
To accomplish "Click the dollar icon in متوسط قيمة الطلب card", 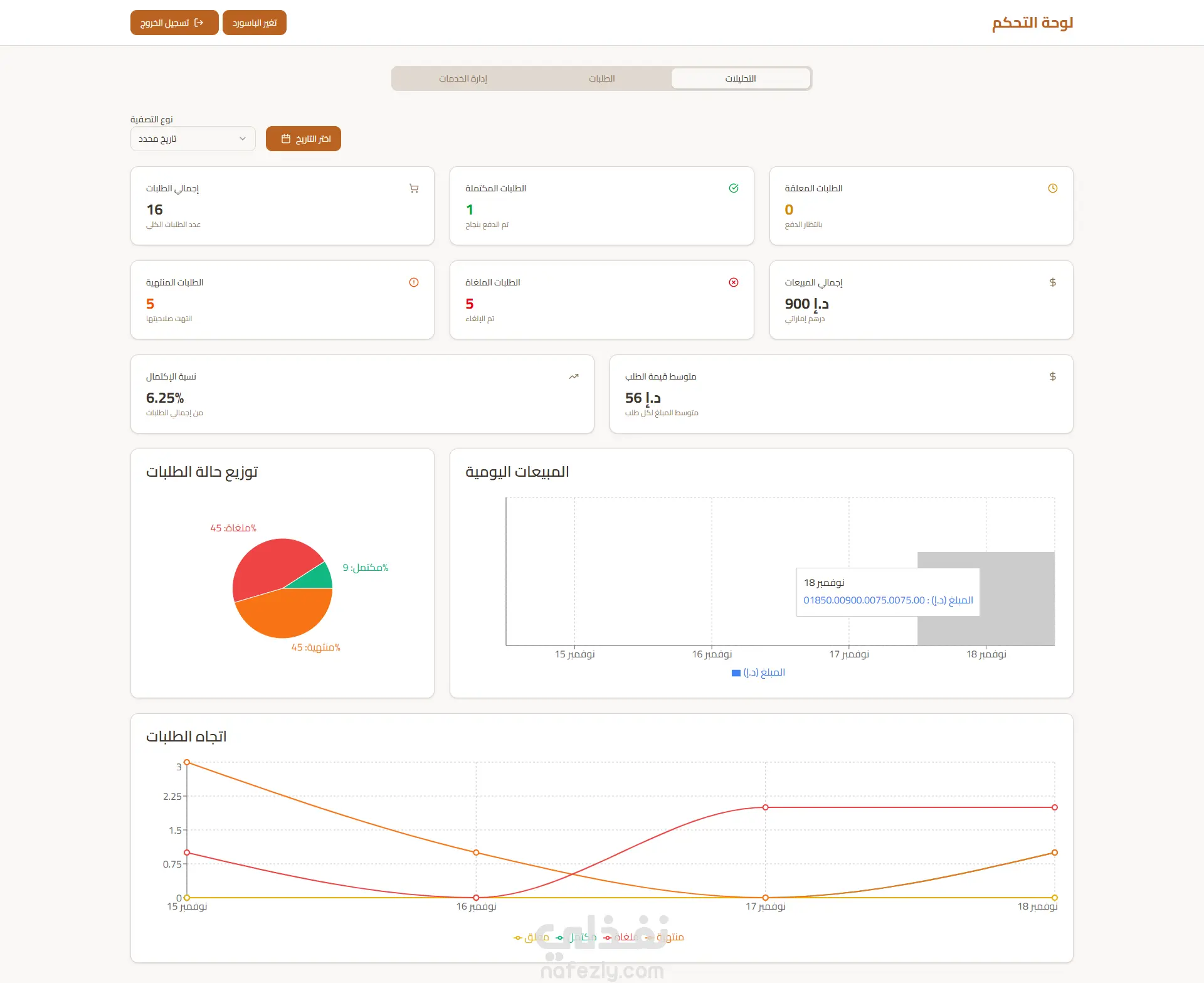I will [x=1053, y=376].
